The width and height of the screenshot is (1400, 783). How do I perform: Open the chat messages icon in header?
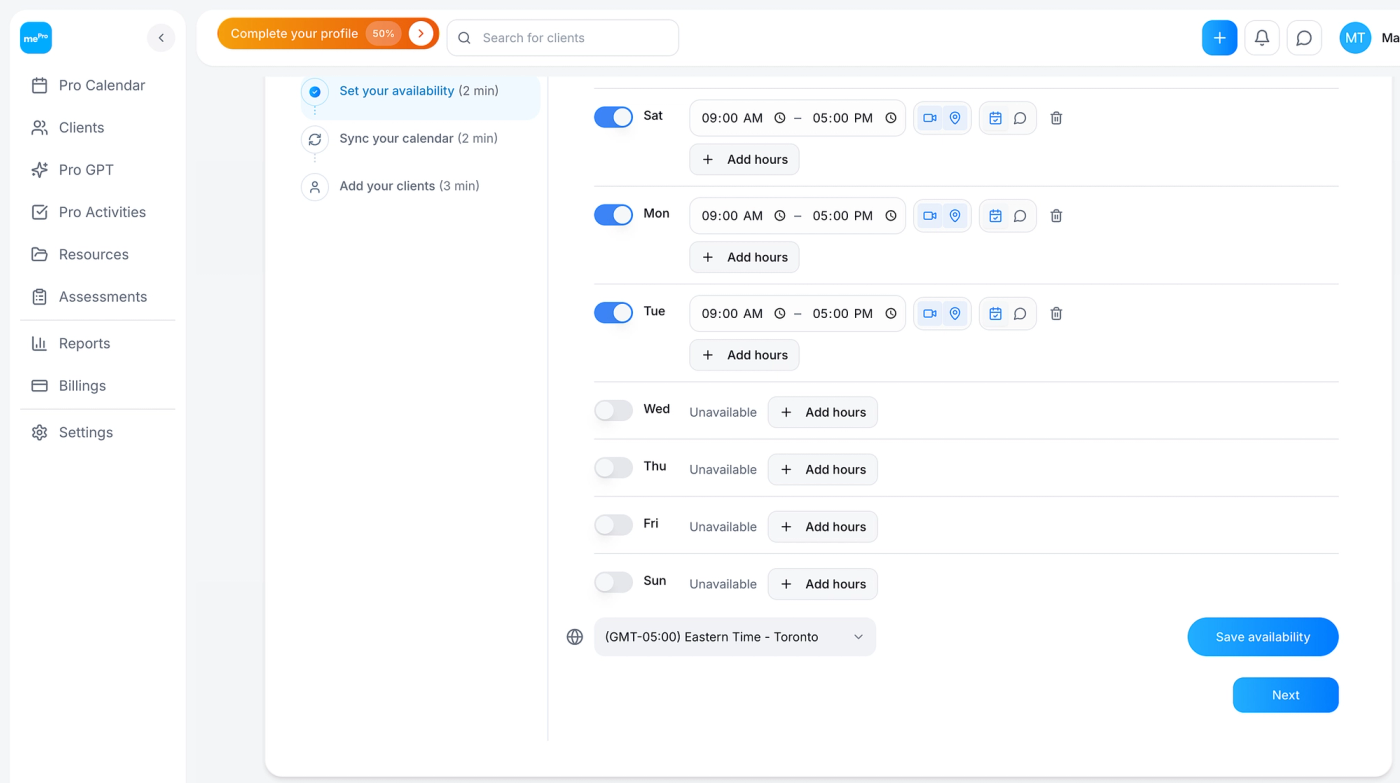tap(1304, 38)
